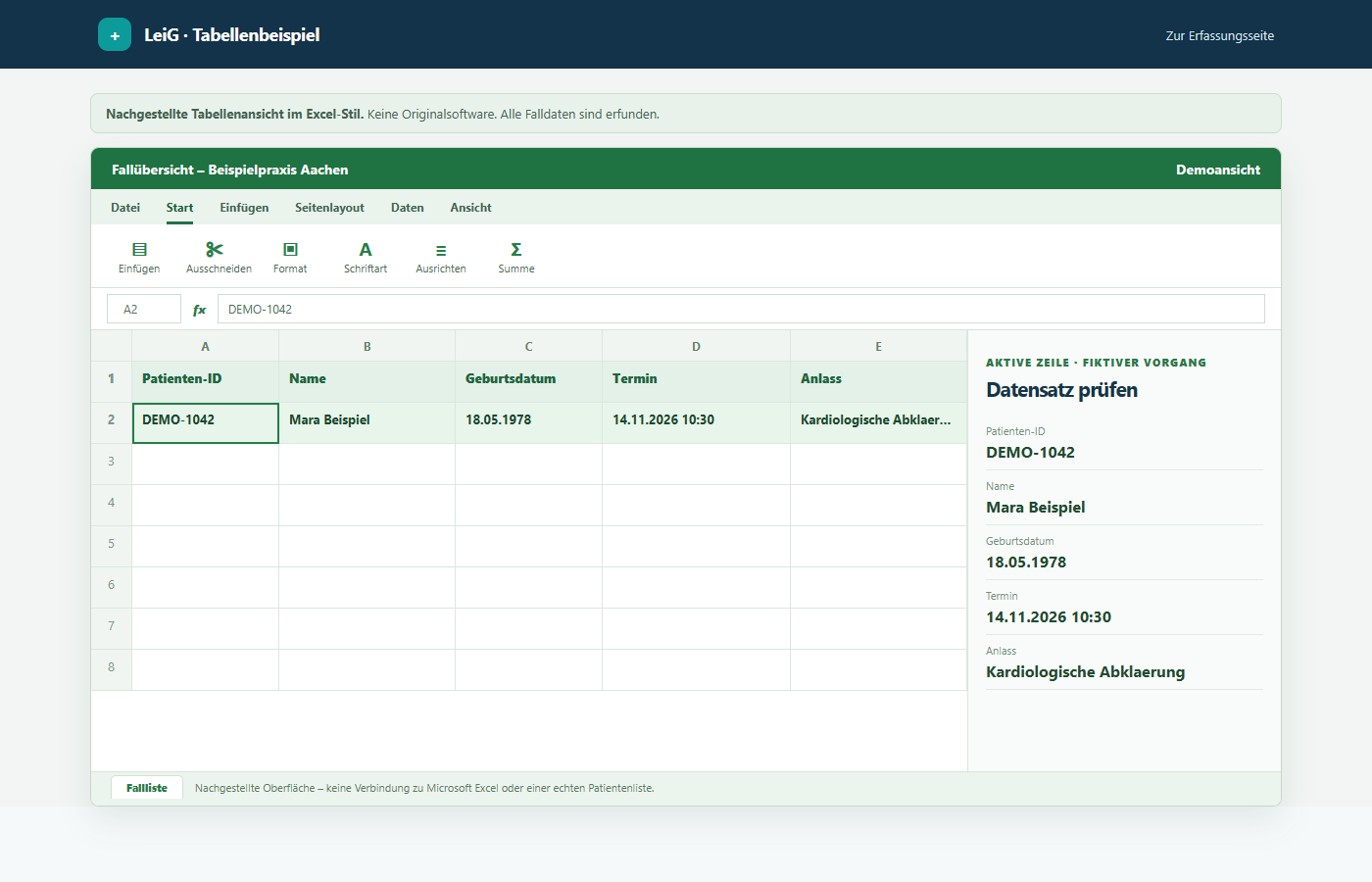
Task: Open the Format tool
Action: click(290, 258)
